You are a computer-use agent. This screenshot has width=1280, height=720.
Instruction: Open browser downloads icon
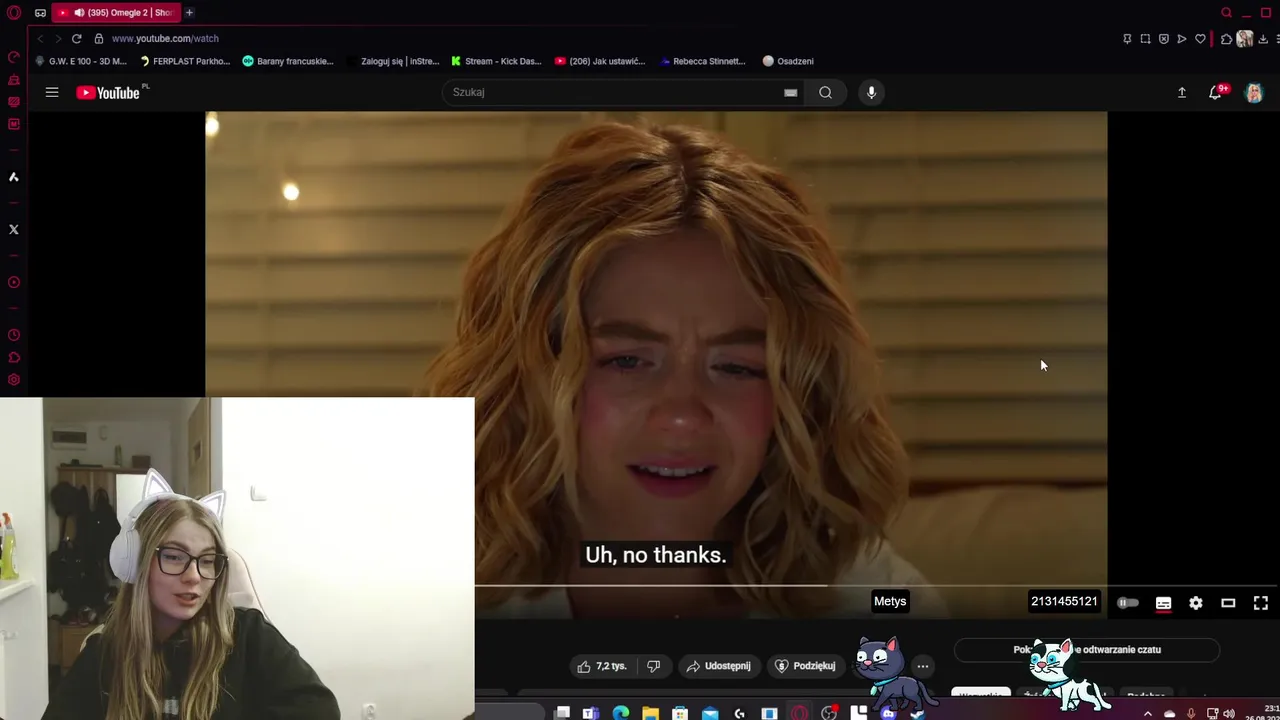coord(1263,38)
